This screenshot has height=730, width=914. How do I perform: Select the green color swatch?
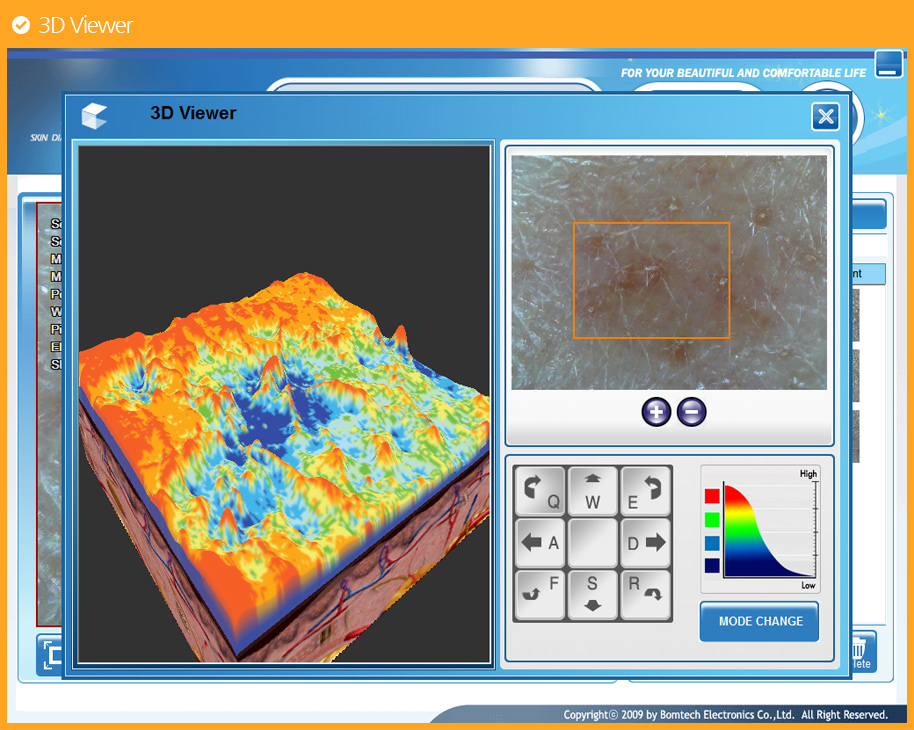[712, 519]
